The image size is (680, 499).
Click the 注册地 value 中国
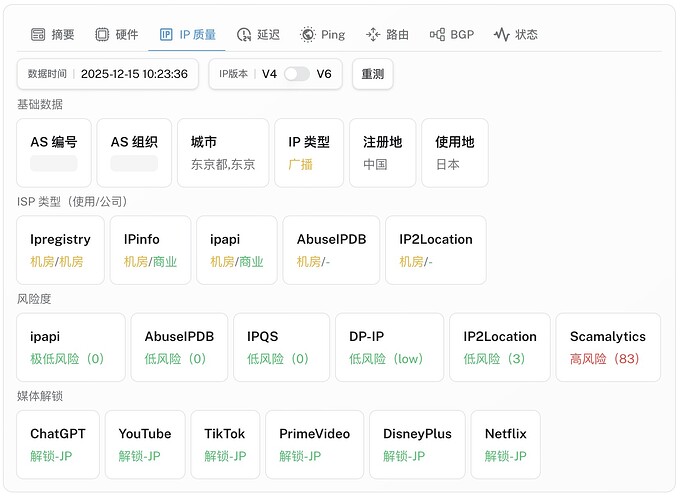click(x=375, y=165)
